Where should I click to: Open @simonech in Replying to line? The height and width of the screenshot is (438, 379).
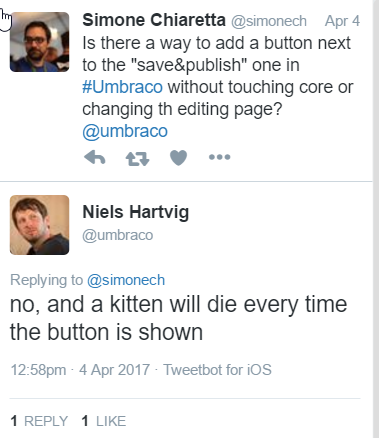(126, 280)
